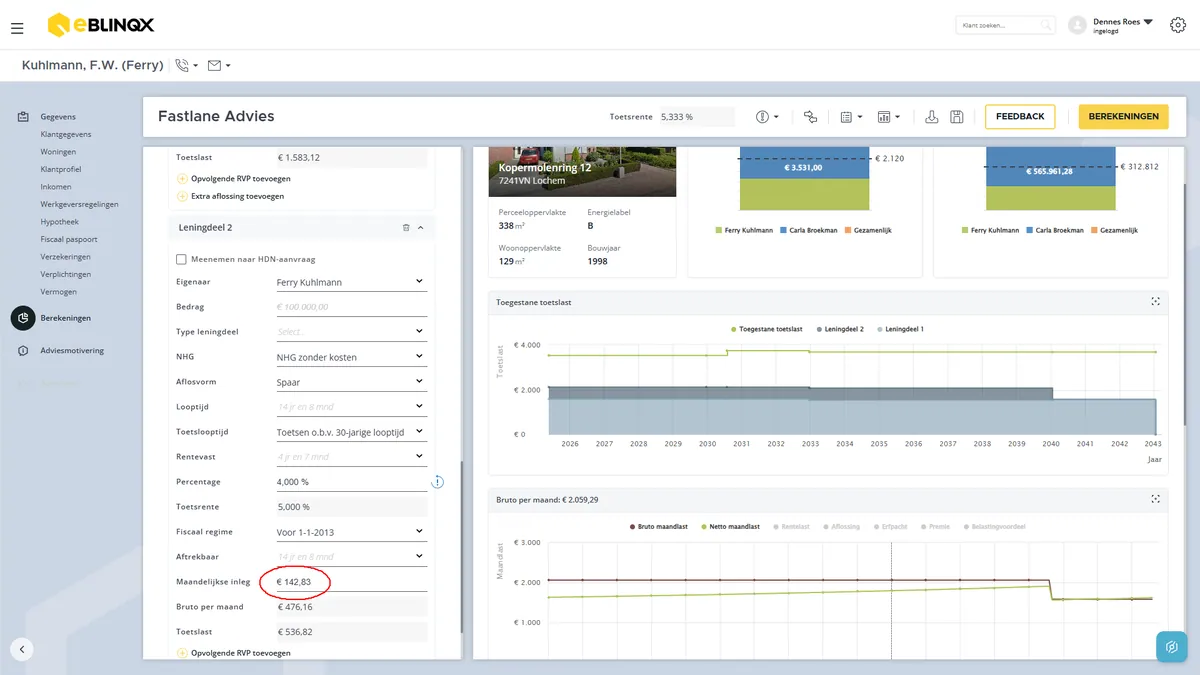
Task: Open the NHG dropdown
Action: 351,357
